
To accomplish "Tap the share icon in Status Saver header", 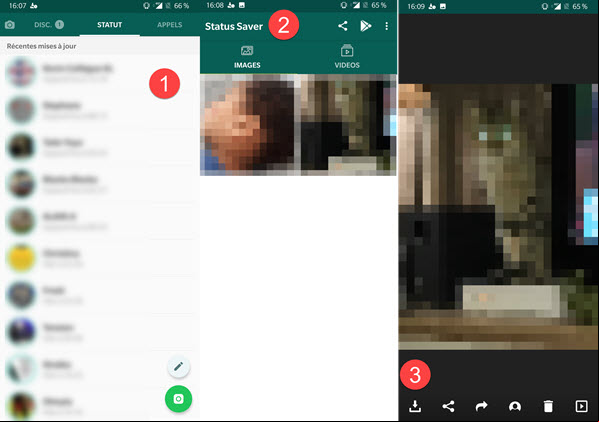I will pos(343,26).
